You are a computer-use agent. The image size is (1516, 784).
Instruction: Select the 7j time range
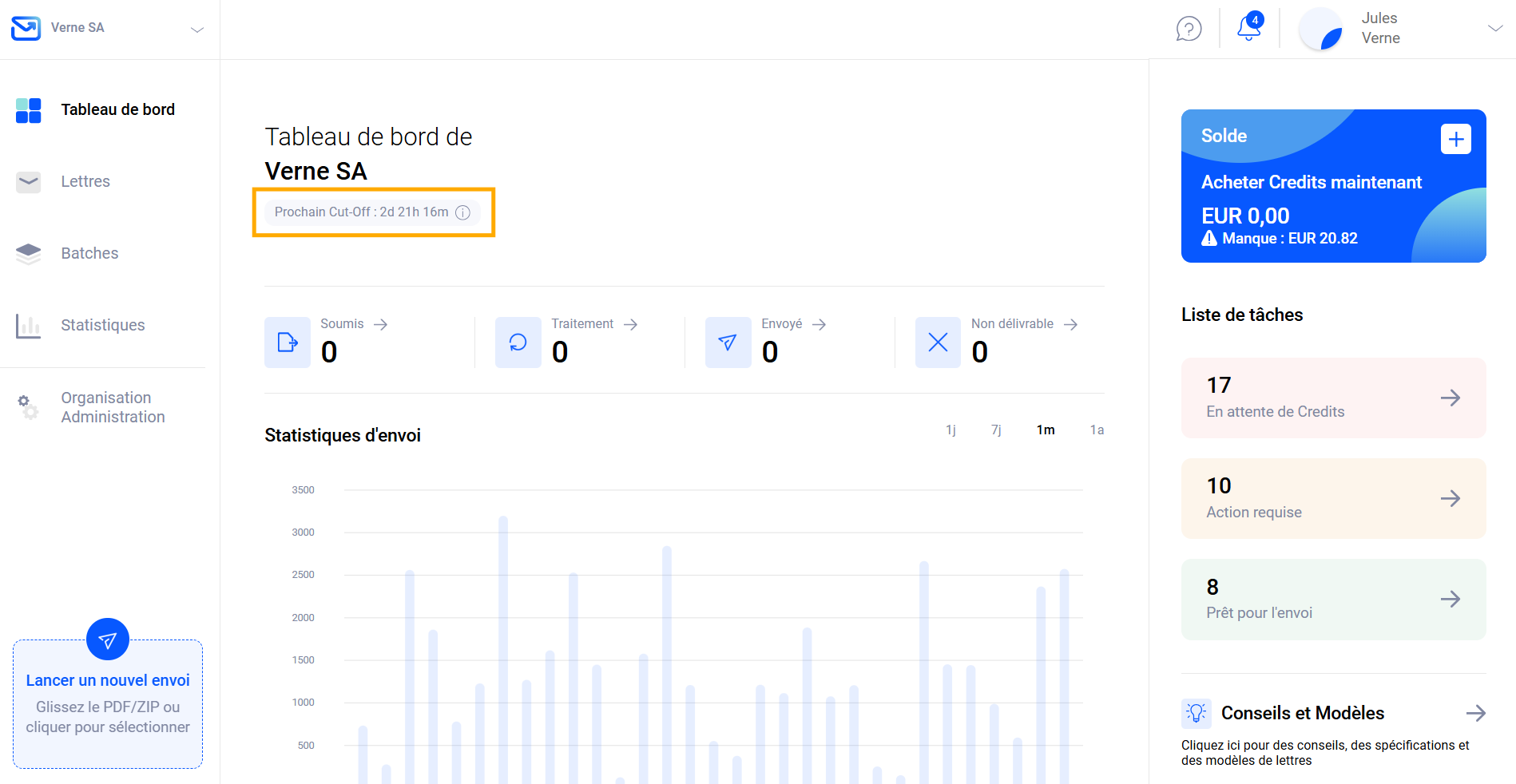[996, 430]
